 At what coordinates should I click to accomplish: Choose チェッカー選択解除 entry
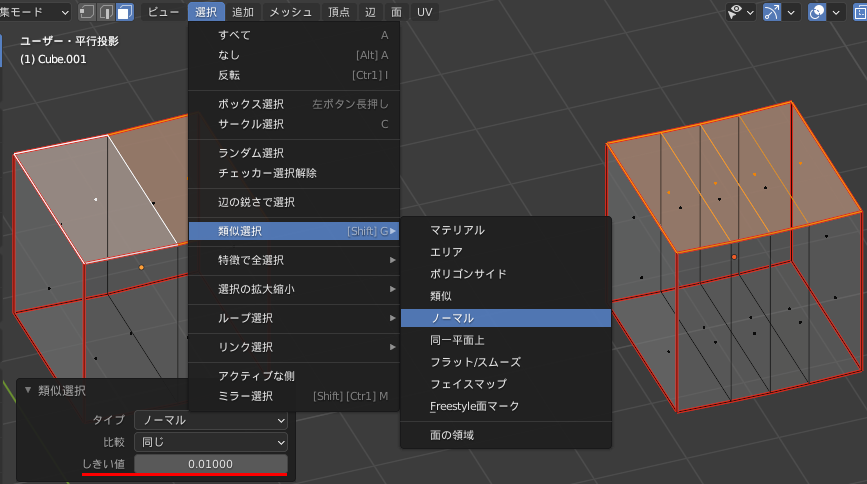coord(294,173)
